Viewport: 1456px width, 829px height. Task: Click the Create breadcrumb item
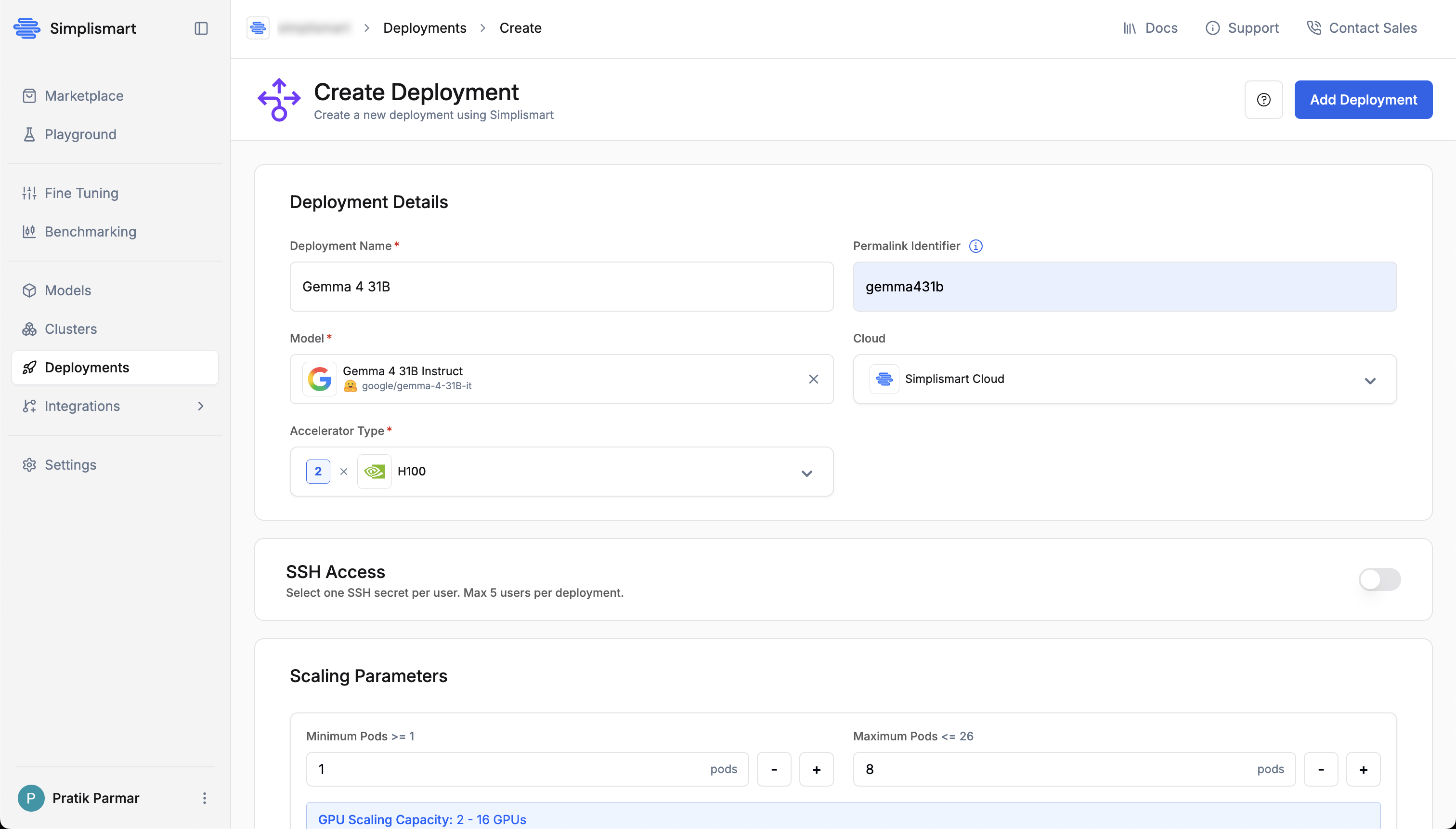point(520,28)
